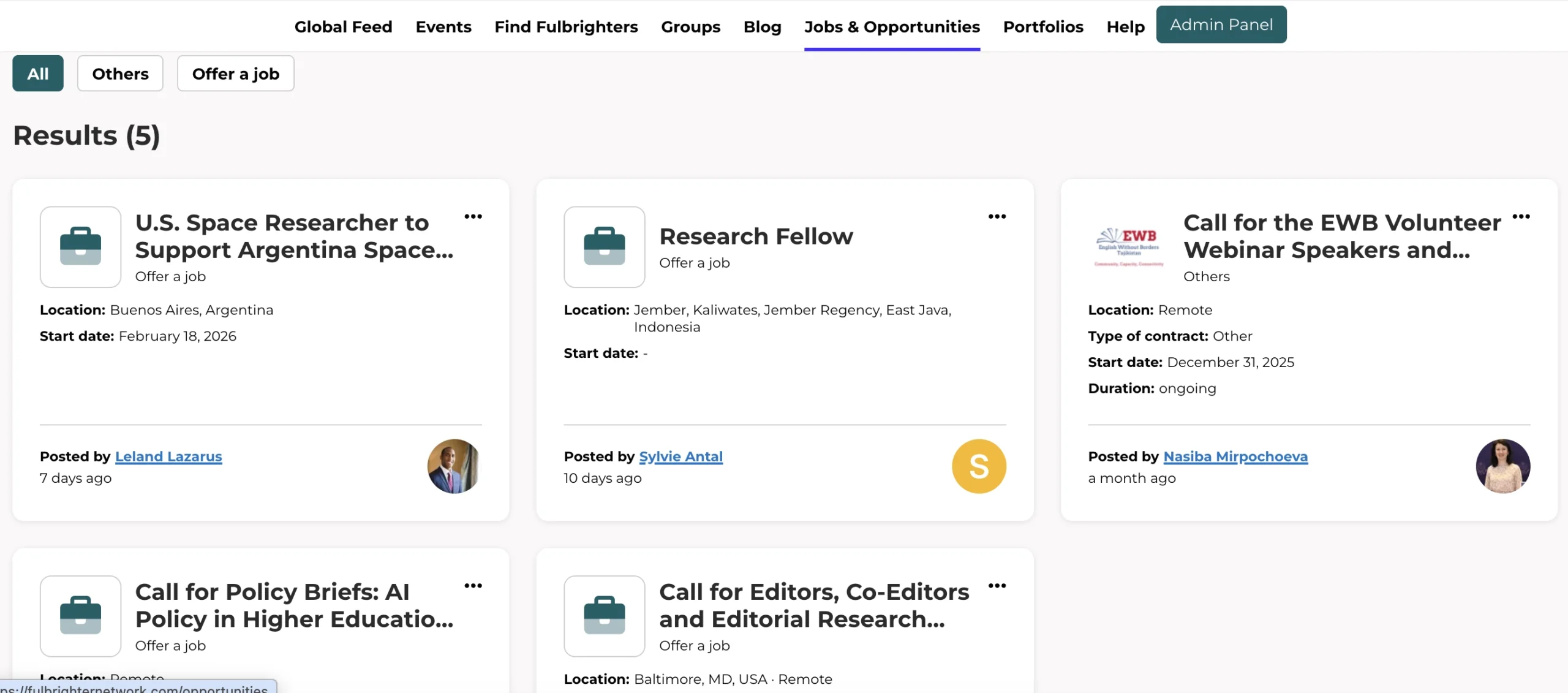1568x693 pixels.
Task: Open Nasiba Mirpochoeva's profile photo
Action: click(x=1502, y=466)
